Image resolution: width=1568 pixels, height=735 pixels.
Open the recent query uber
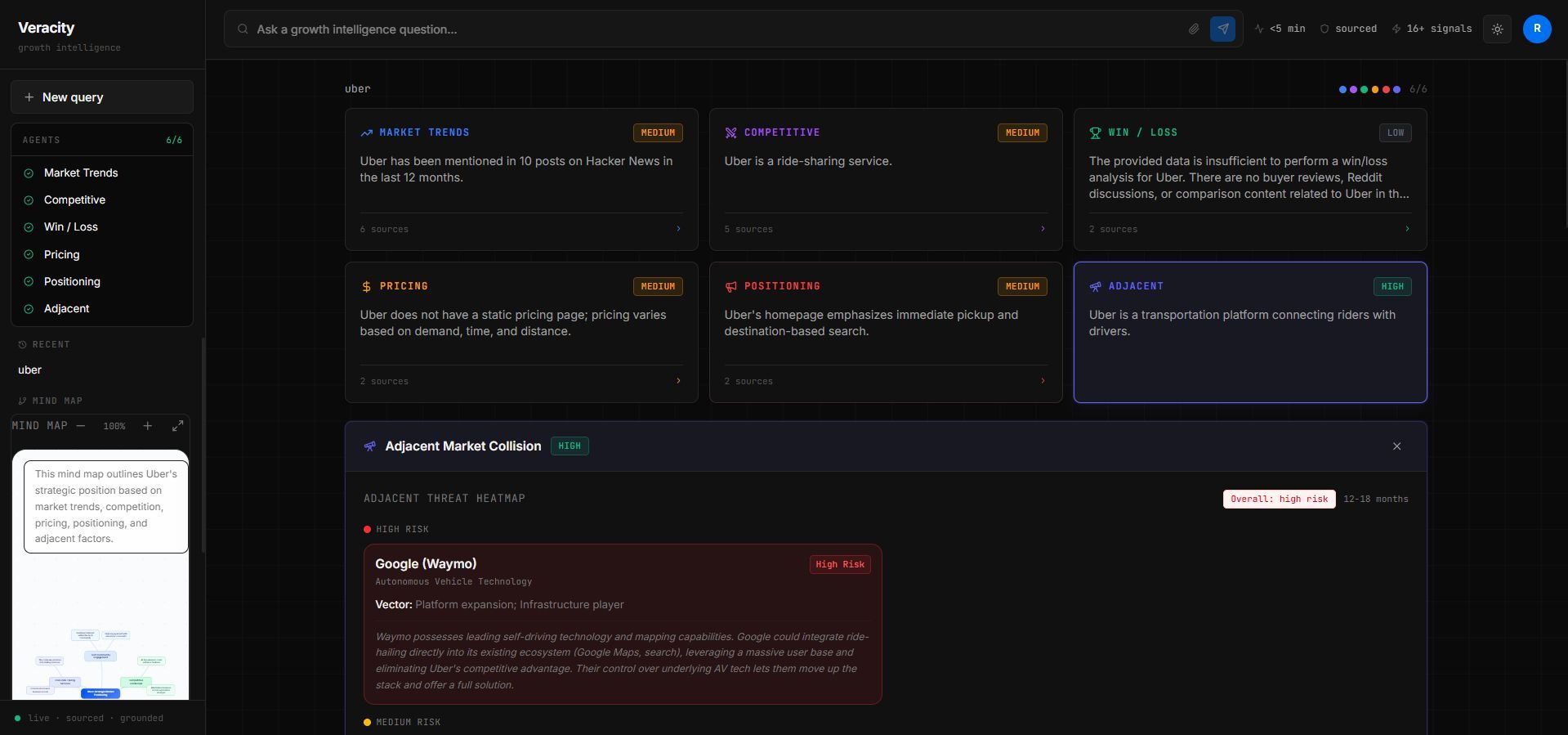tap(30, 370)
